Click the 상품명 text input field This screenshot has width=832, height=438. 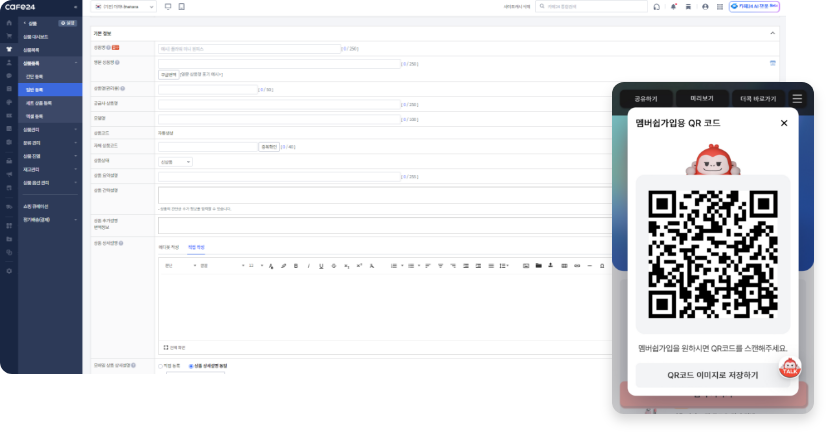coord(249,48)
